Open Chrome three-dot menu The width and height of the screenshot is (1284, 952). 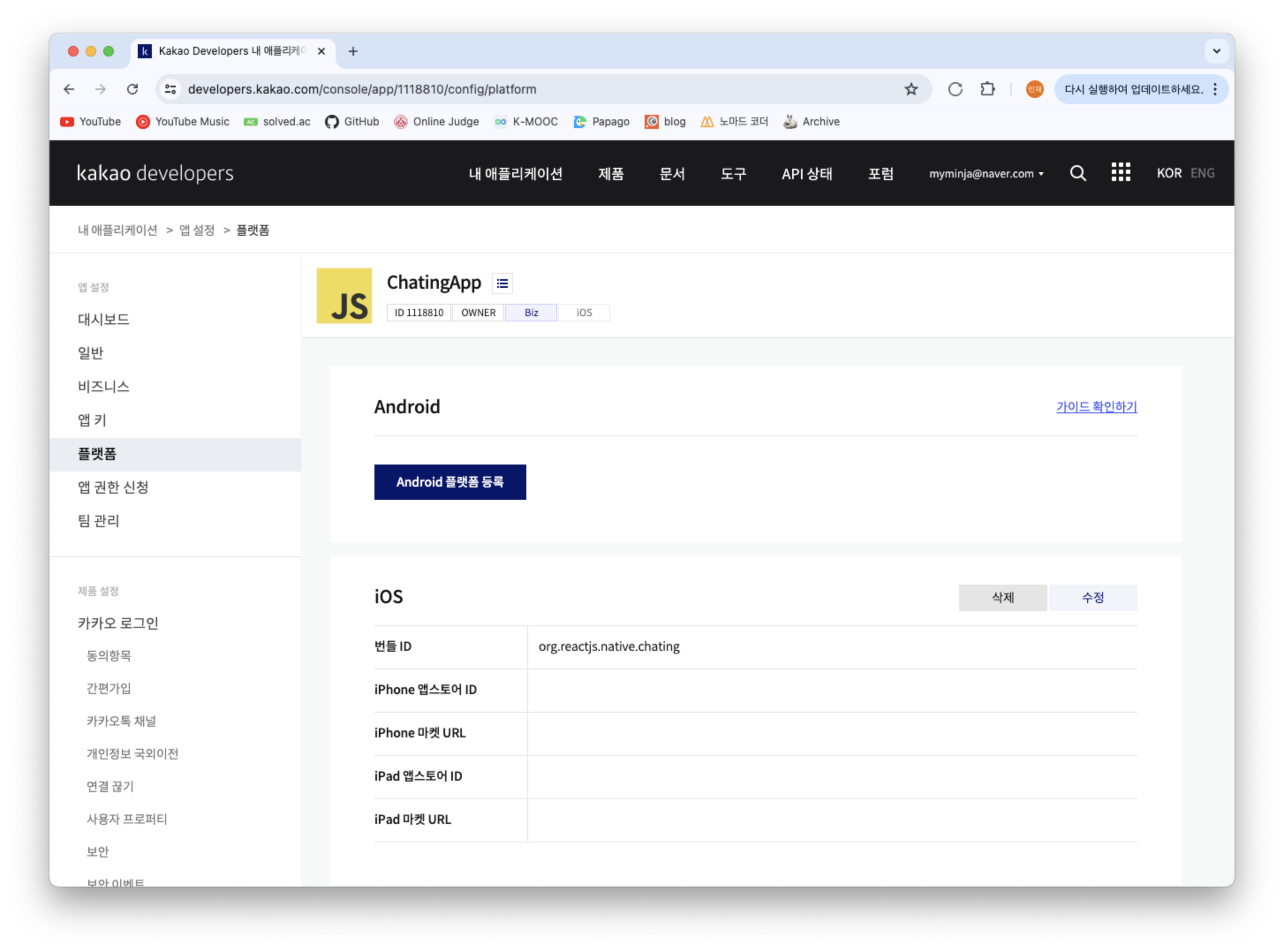(1215, 89)
